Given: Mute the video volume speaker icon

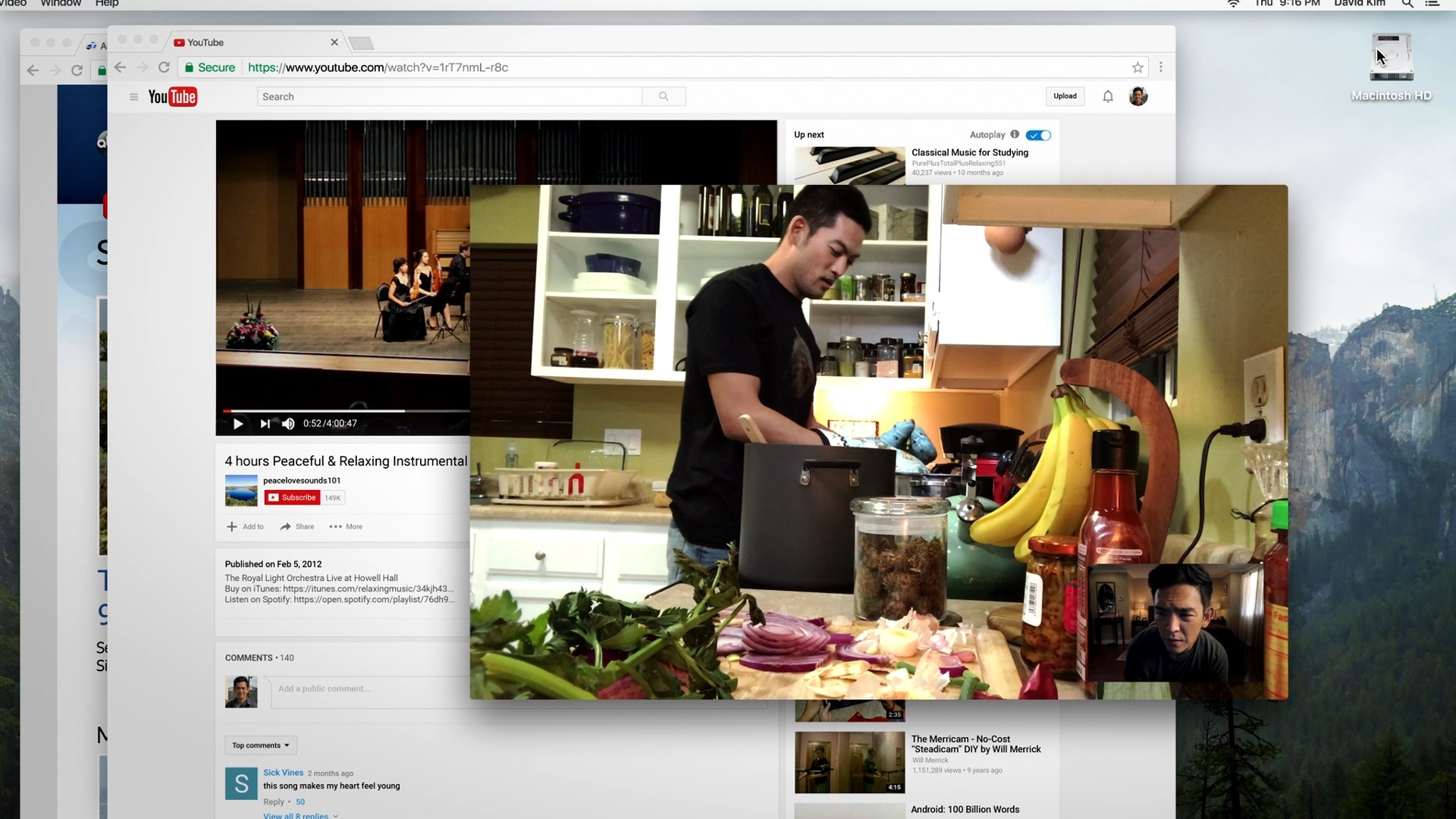Looking at the screenshot, I should pos(288,424).
